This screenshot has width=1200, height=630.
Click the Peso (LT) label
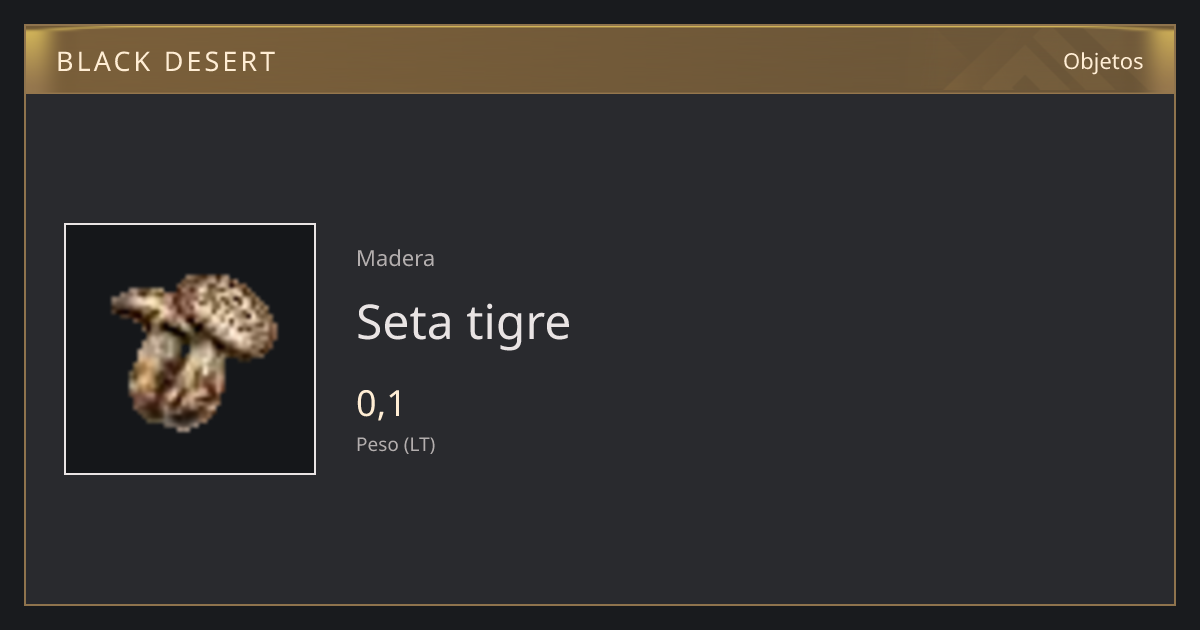click(x=396, y=444)
